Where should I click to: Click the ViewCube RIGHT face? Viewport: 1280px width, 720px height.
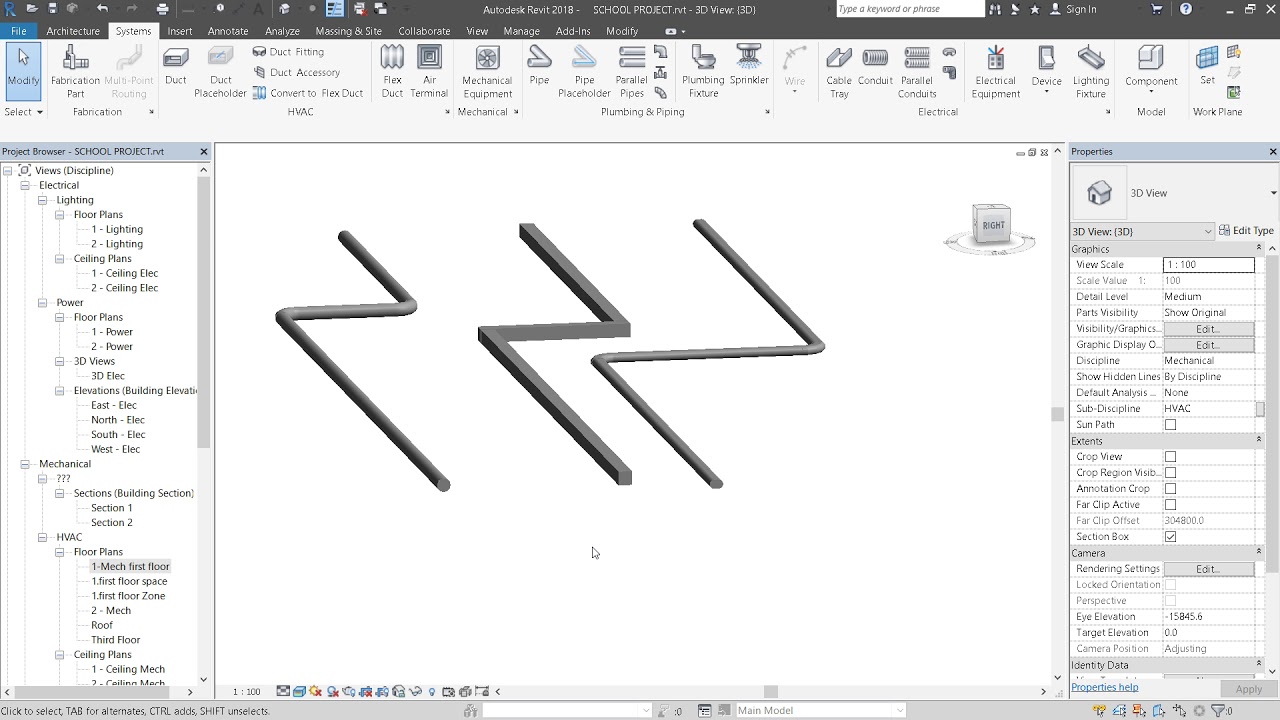[x=993, y=225]
